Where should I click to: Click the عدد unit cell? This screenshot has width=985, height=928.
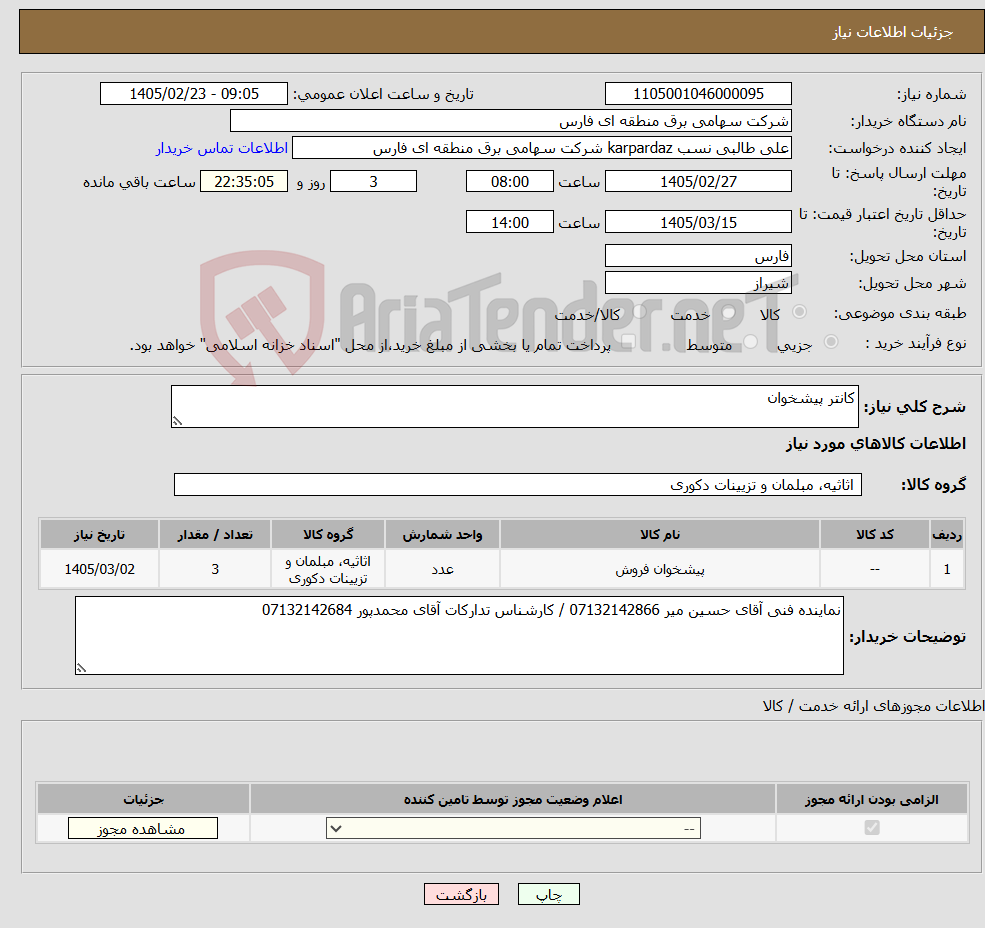(442, 569)
